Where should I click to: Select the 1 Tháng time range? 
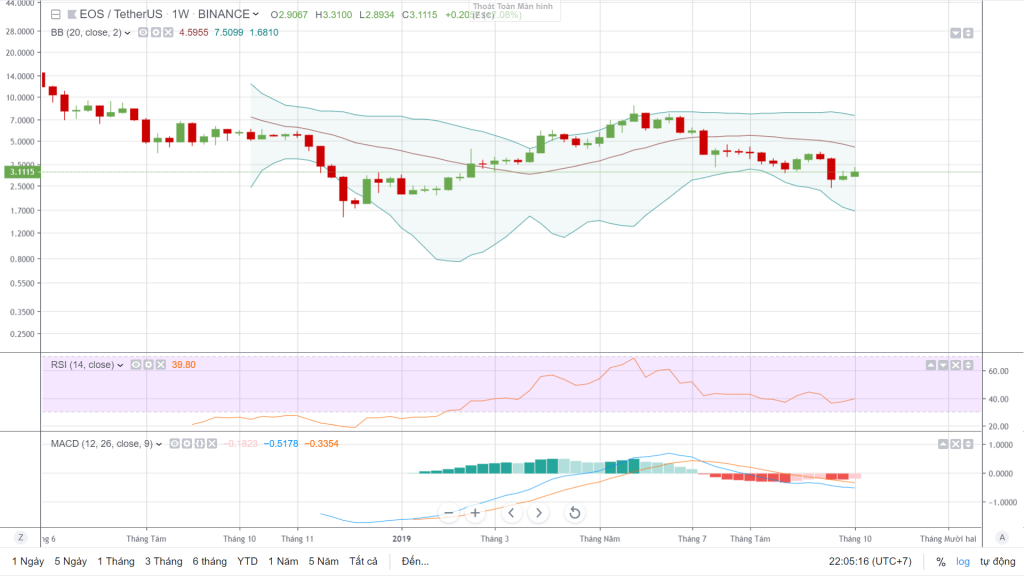(x=115, y=561)
